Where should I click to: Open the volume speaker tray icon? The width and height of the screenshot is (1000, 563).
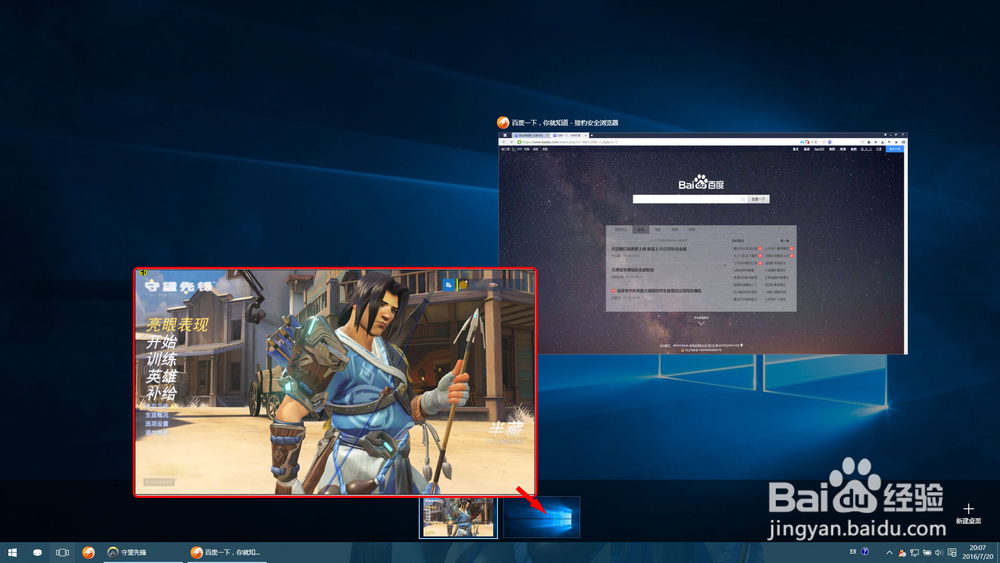pyautogui.click(x=941, y=552)
